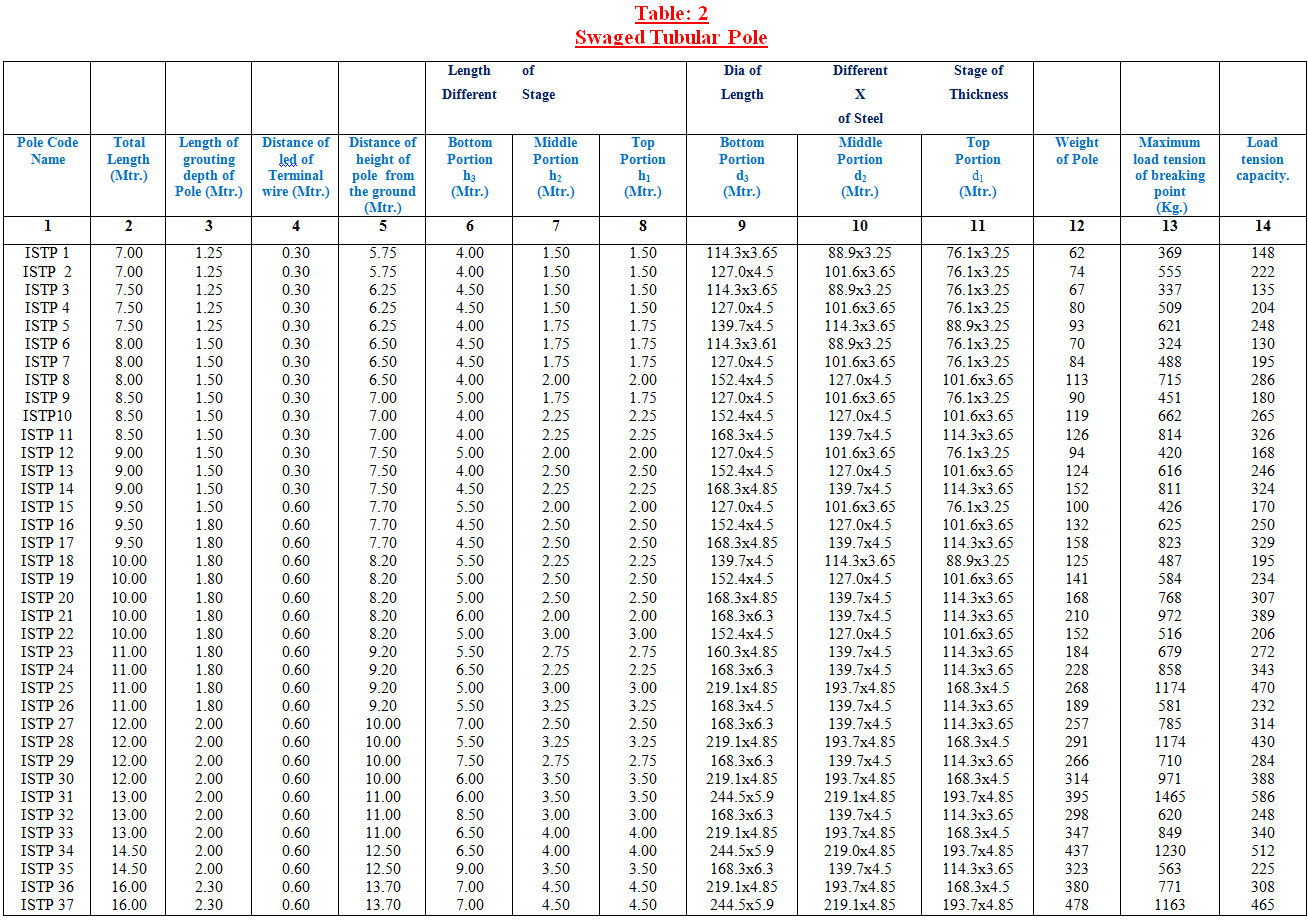Click column number 1 index cell
This screenshot has width=1308, height=920.
[x=47, y=226]
